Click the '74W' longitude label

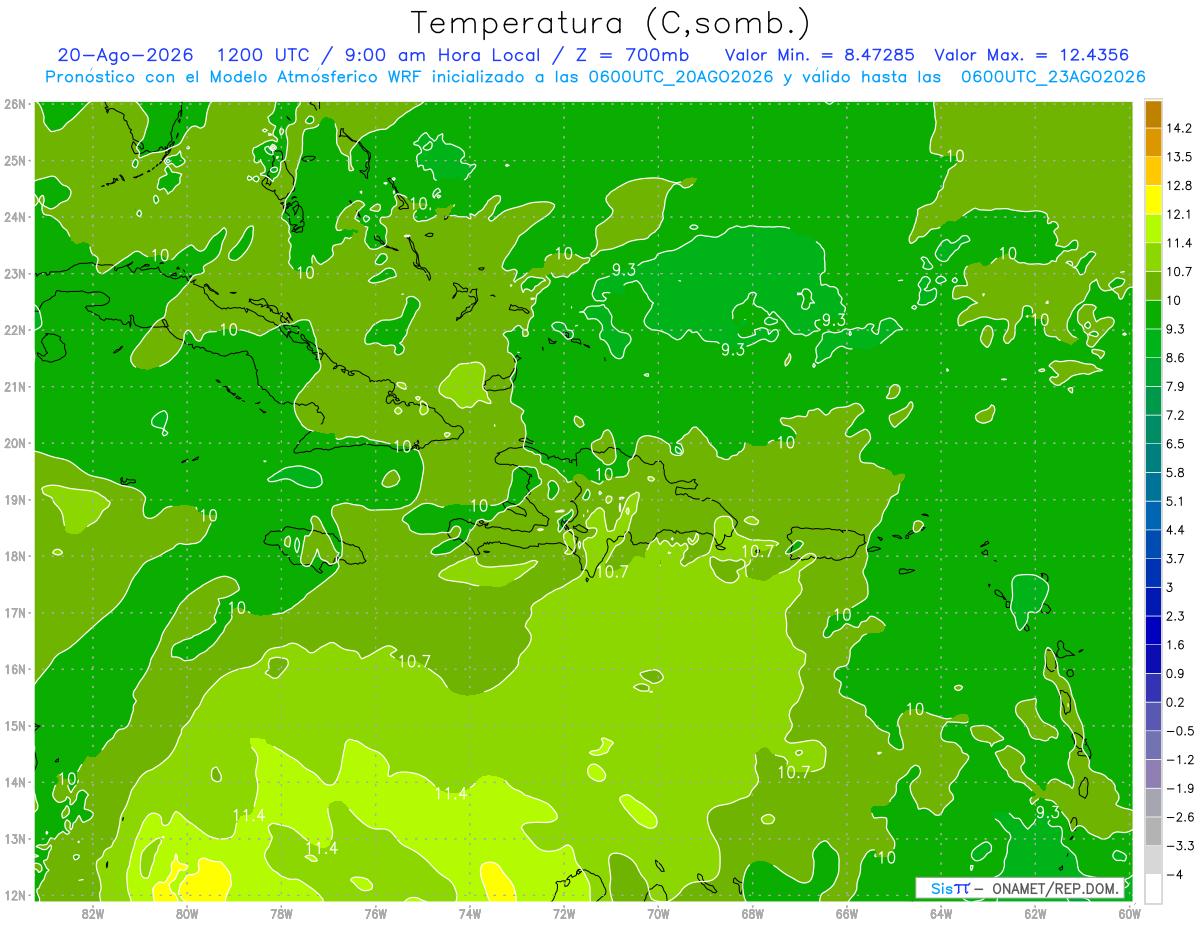(x=470, y=913)
